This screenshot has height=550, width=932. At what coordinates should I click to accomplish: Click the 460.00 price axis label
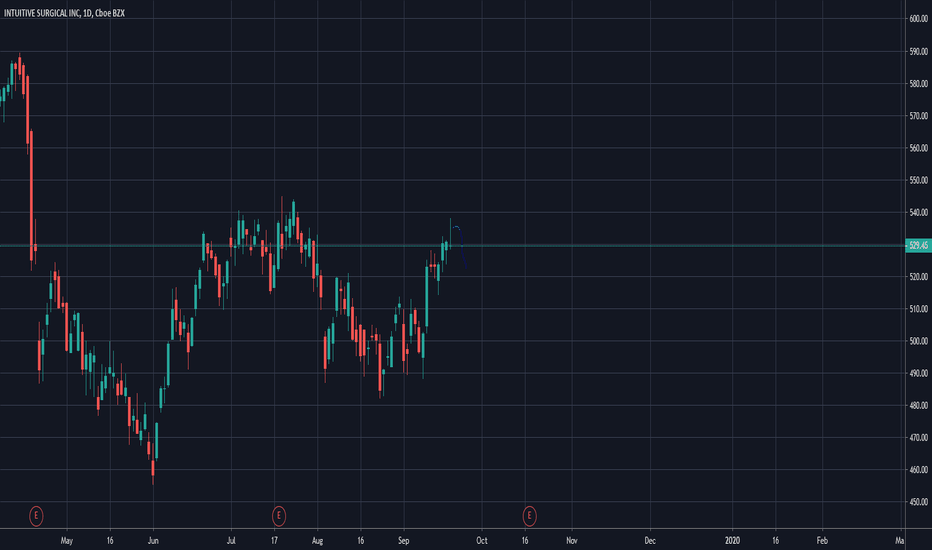pos(918,470)
